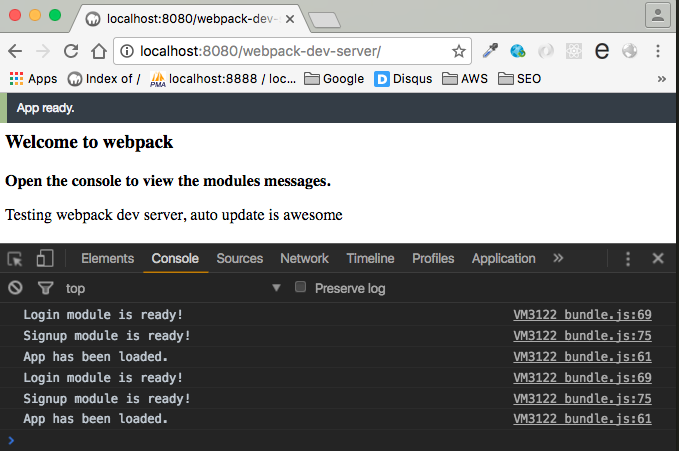Open the AWS bookmarks folder

(x=465, y=79)
